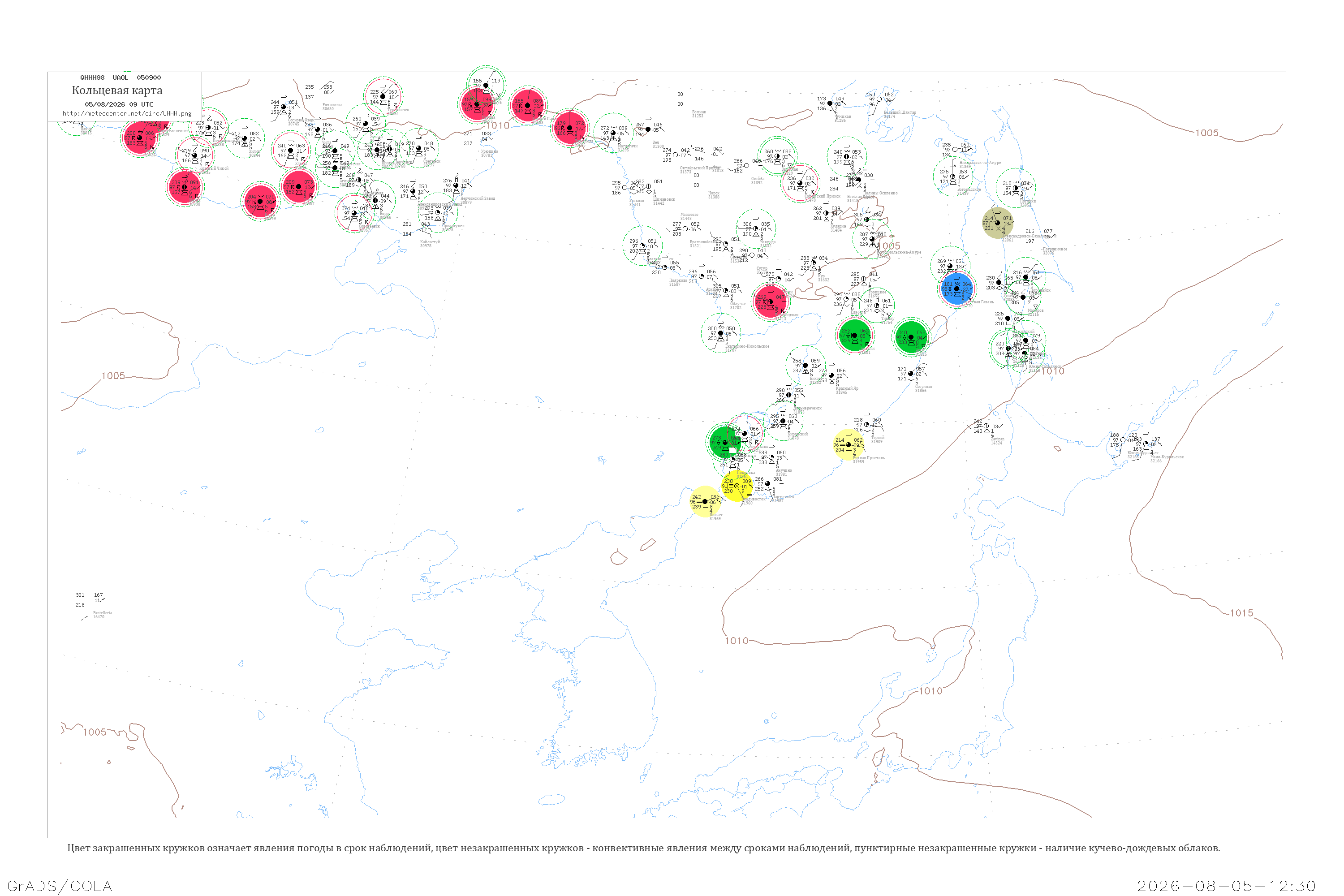Viewport: 1344px width, 896px height.
Task: Click the blue Советская Гавань station circle
Action: pos(957,289)
